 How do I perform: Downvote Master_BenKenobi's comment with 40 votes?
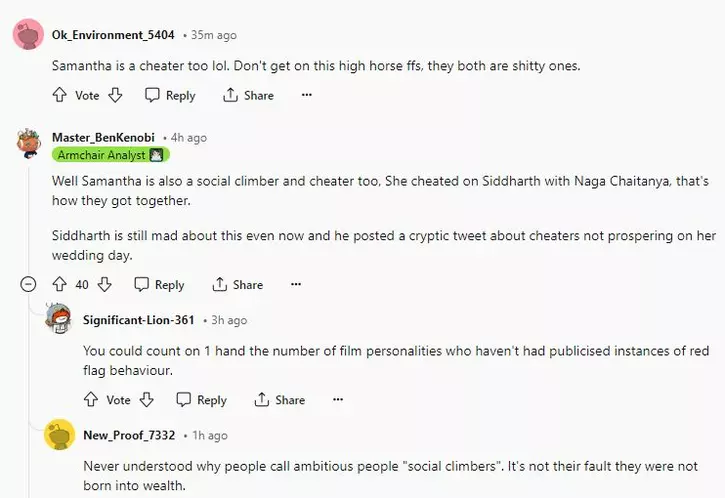tap(104, 284)
